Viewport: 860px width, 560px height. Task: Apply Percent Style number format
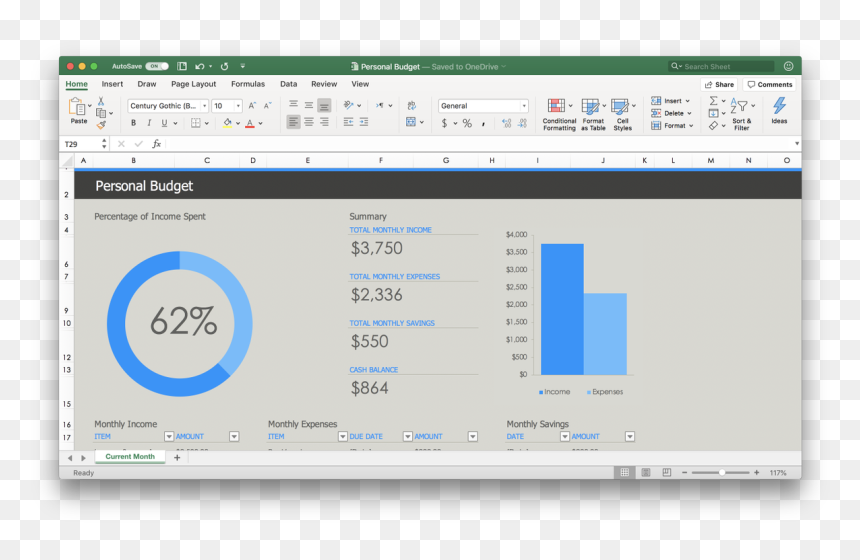pos(467,123)
